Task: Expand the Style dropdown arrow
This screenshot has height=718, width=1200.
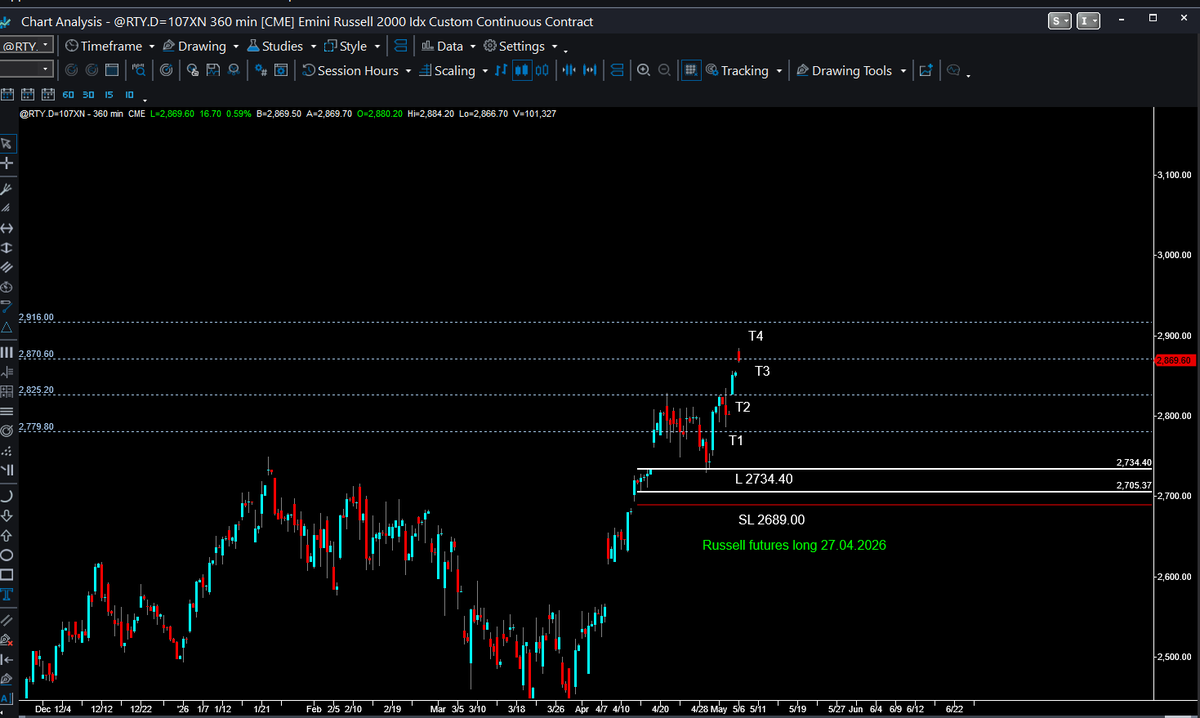Action: coord(377,46)
